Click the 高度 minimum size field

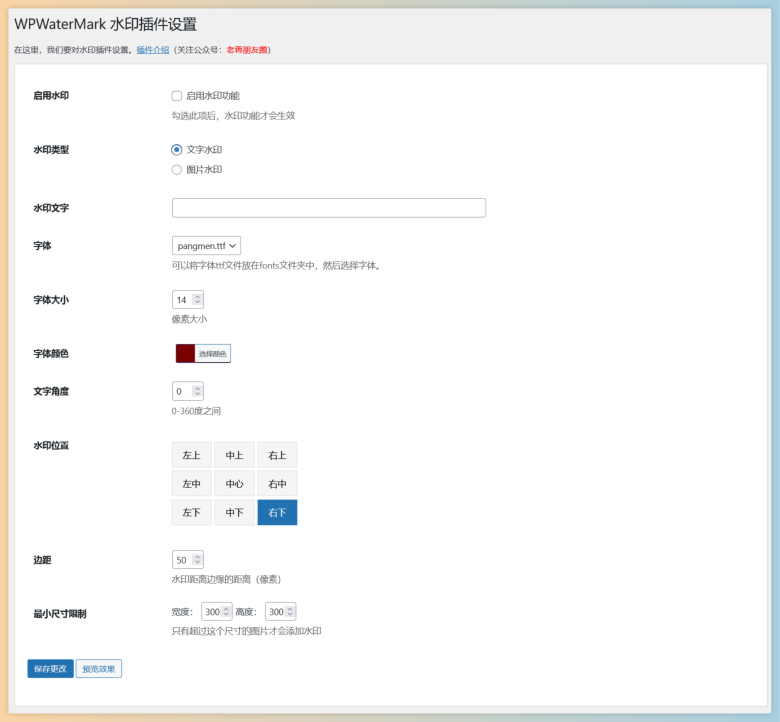281,612
